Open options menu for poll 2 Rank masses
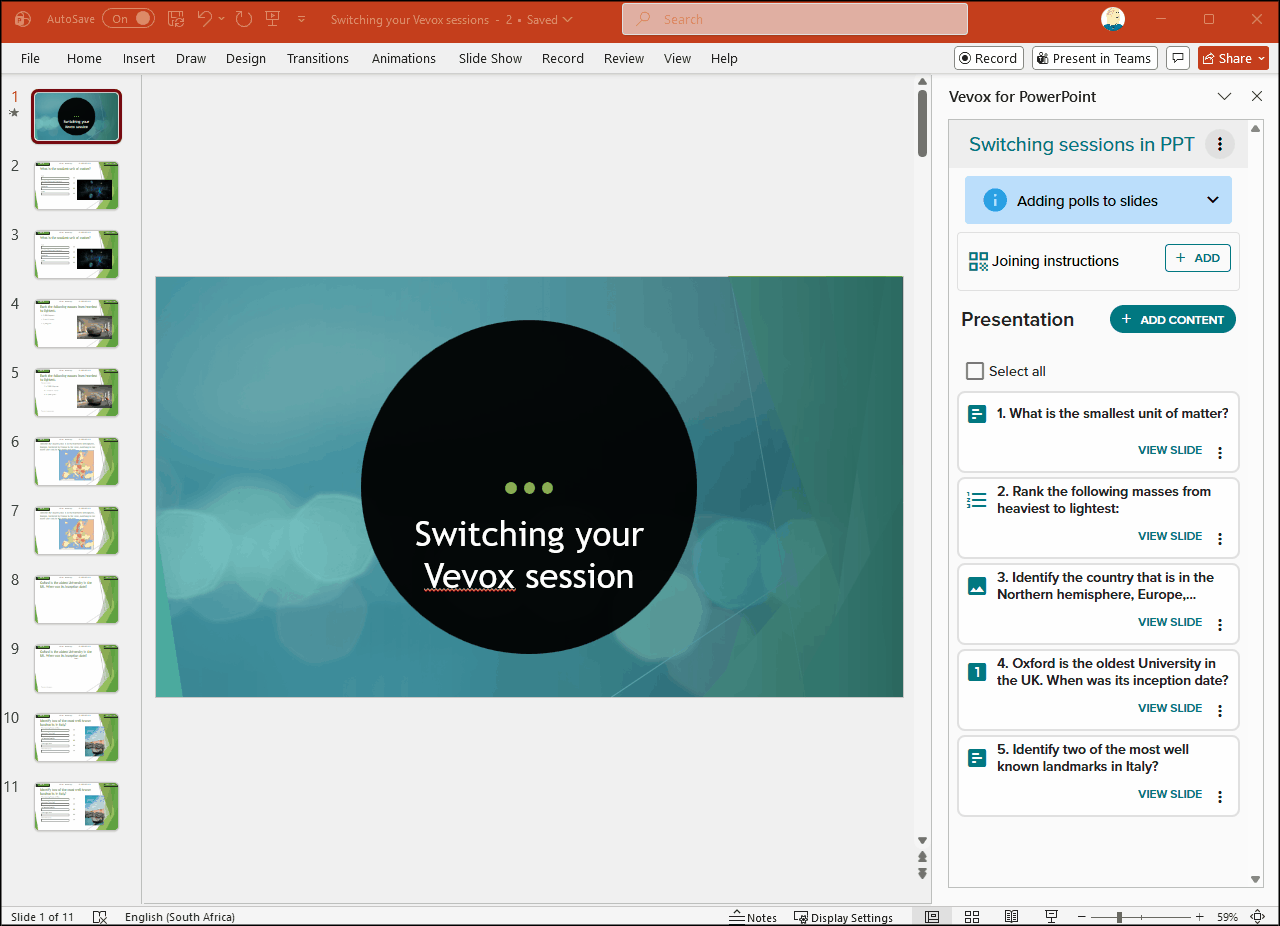1280x926 pixels. tap(1220, 539)
